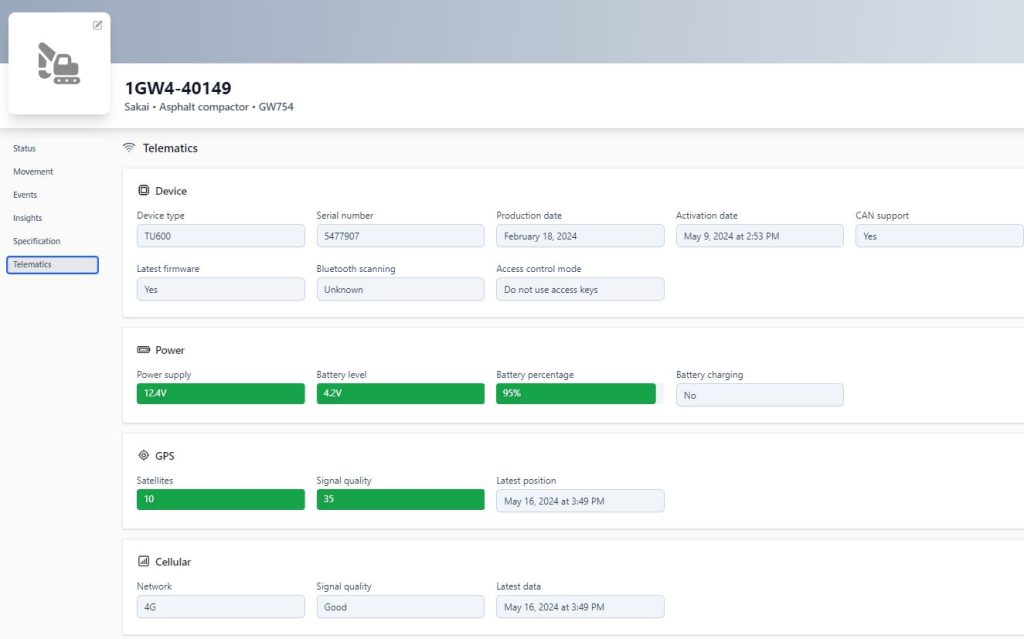This screenshot has height=639, width=1024.
Task: Open the Events page
Action: tap(25, 194)
